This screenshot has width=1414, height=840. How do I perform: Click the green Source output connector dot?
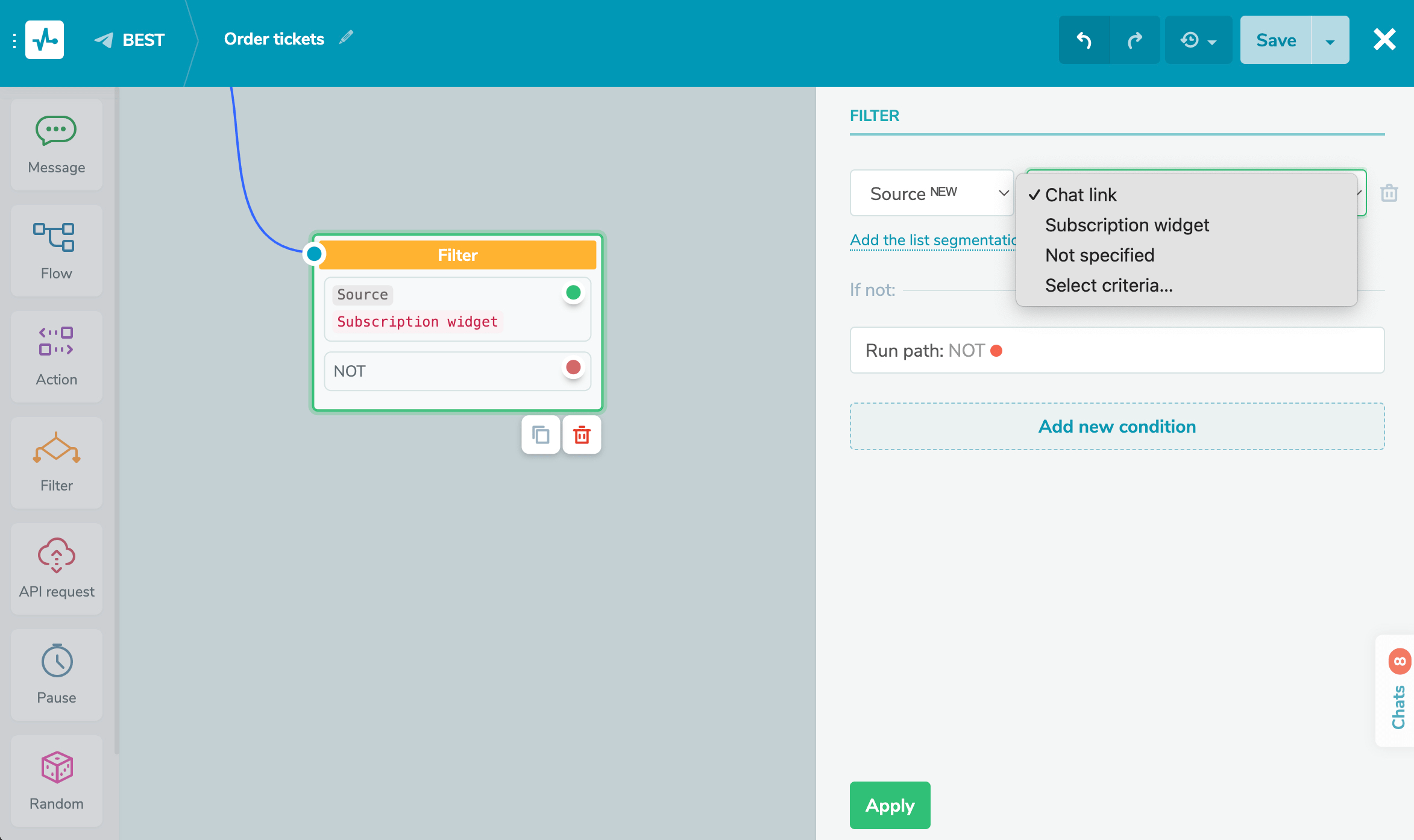click(x=573, y=293)
